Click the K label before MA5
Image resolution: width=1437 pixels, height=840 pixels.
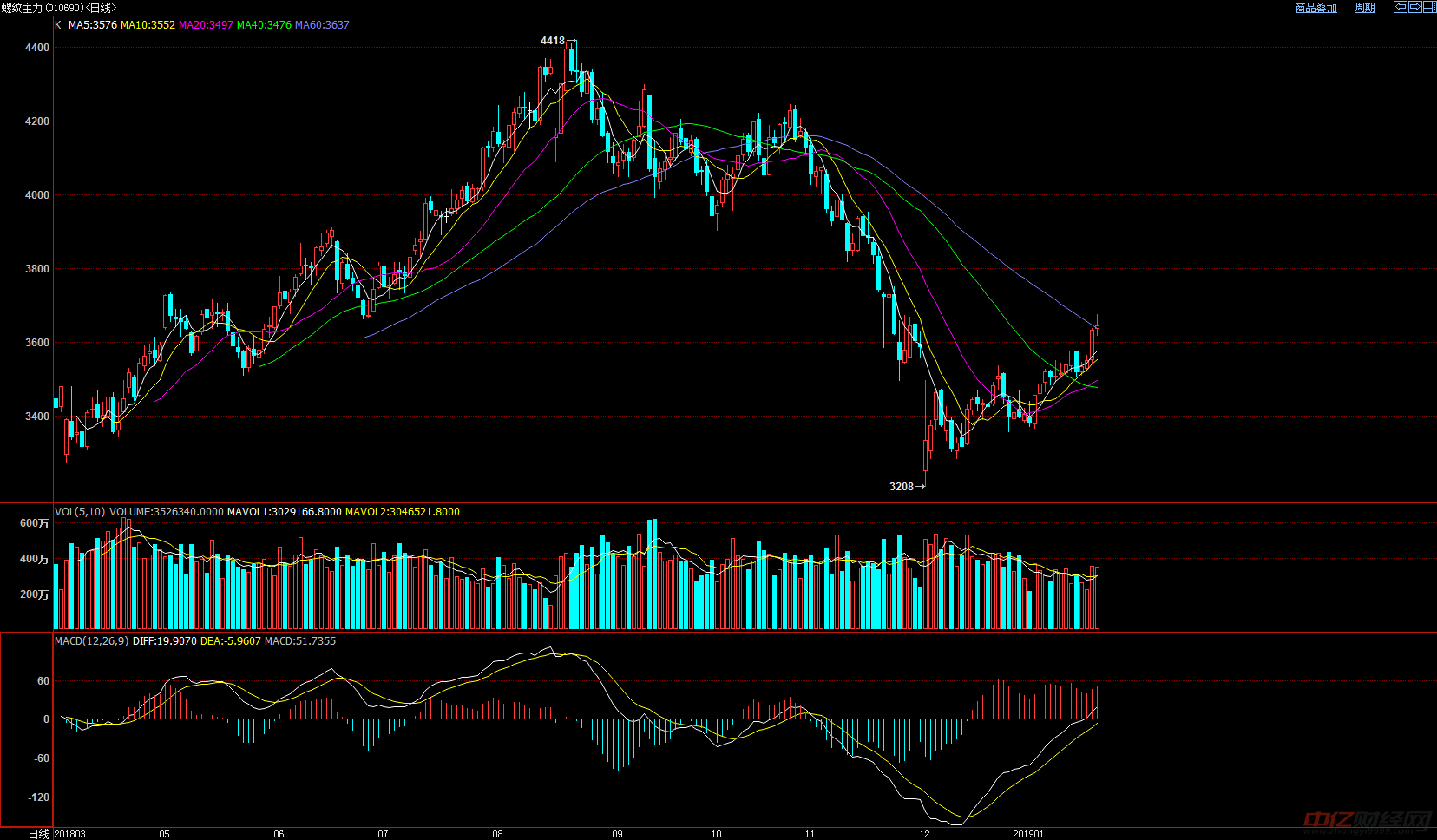(58, 25)
